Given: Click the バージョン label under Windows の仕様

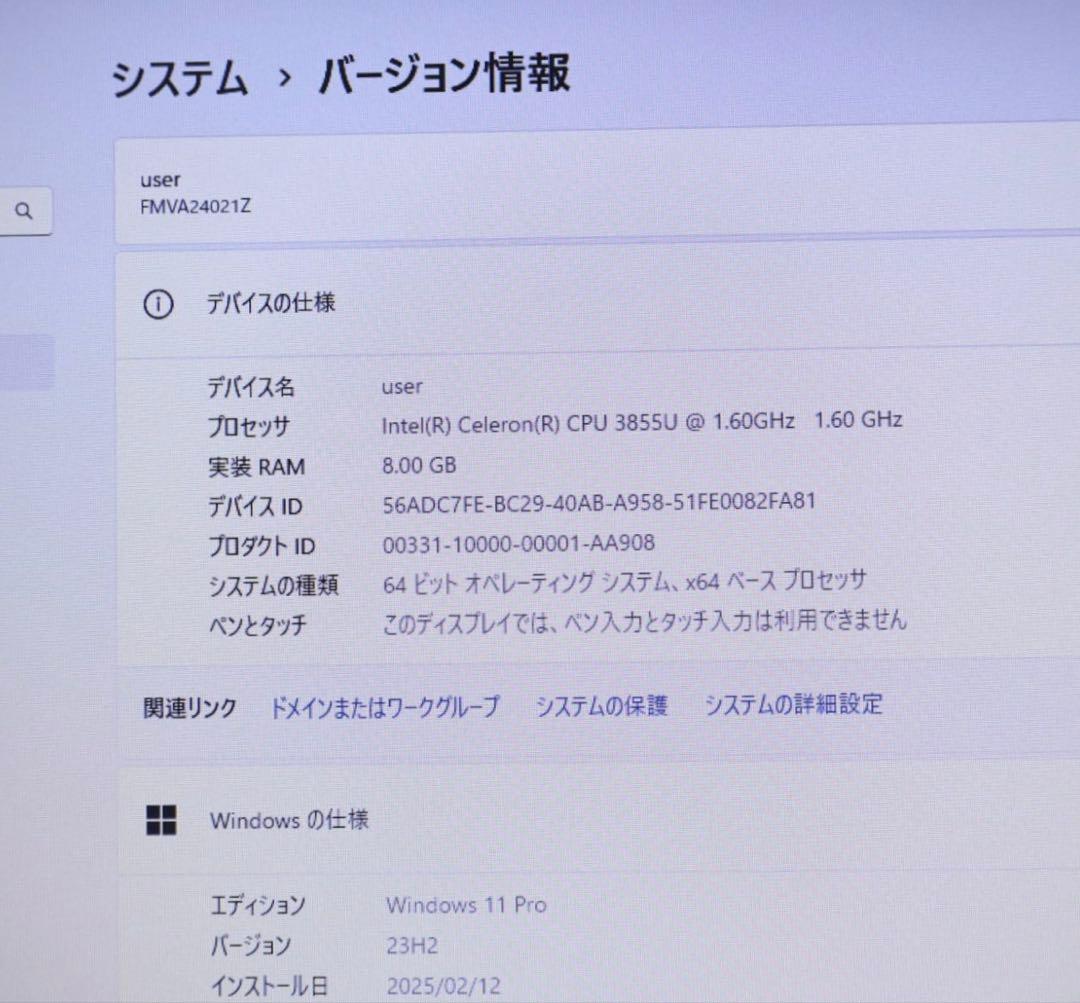Looking at the screenshot, I should pos(251,945).
